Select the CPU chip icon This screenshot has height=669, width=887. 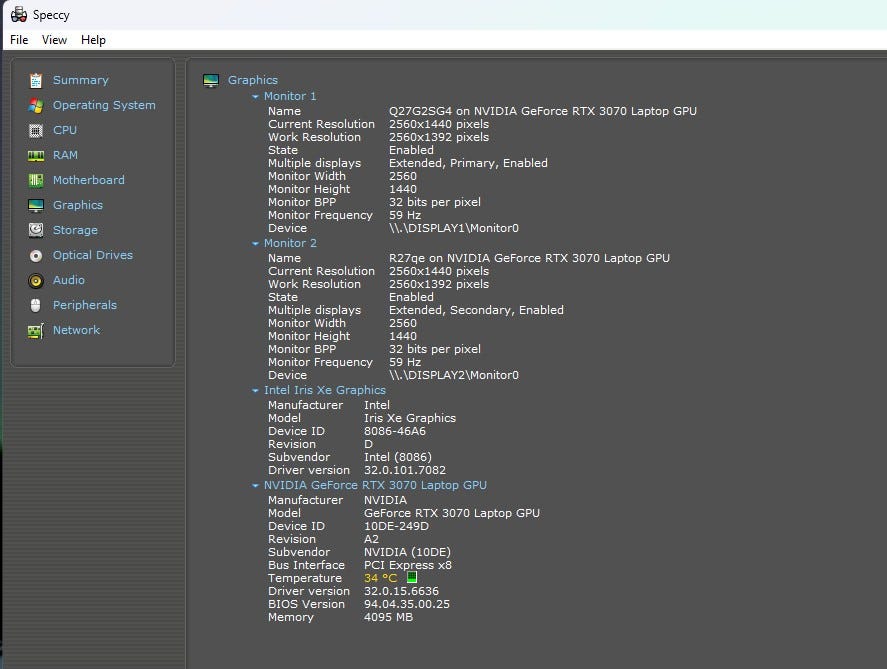36,130
